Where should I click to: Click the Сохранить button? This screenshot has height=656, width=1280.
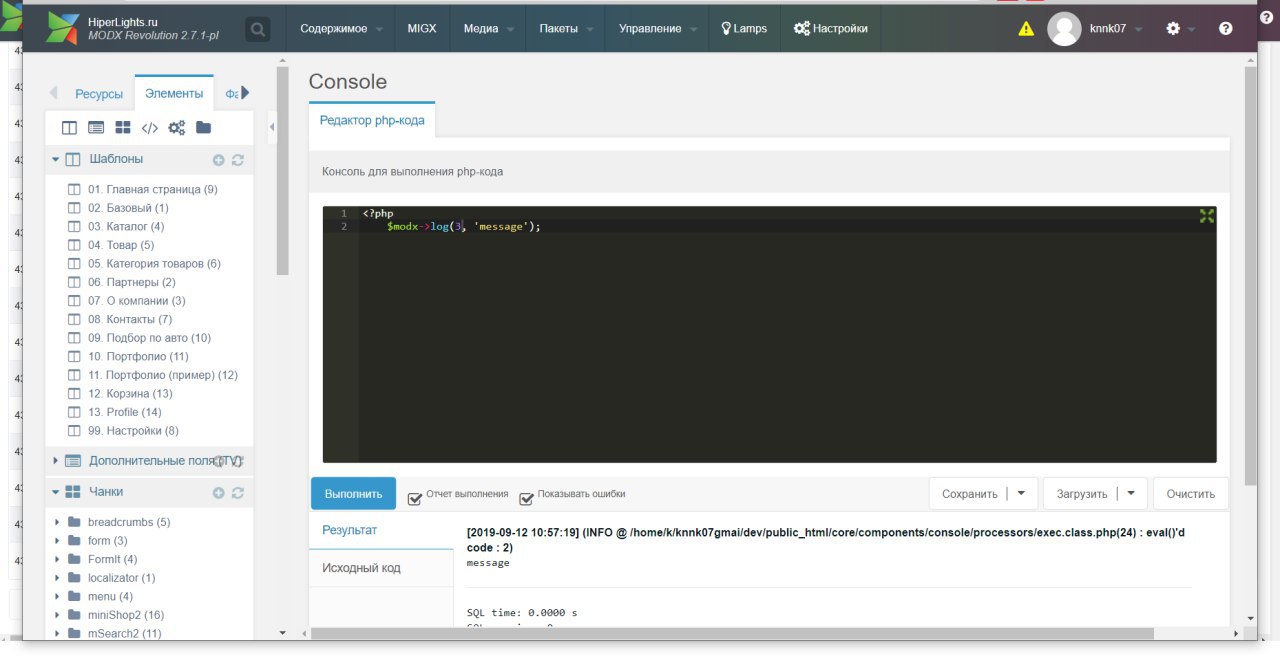click(x=969, y=493)
